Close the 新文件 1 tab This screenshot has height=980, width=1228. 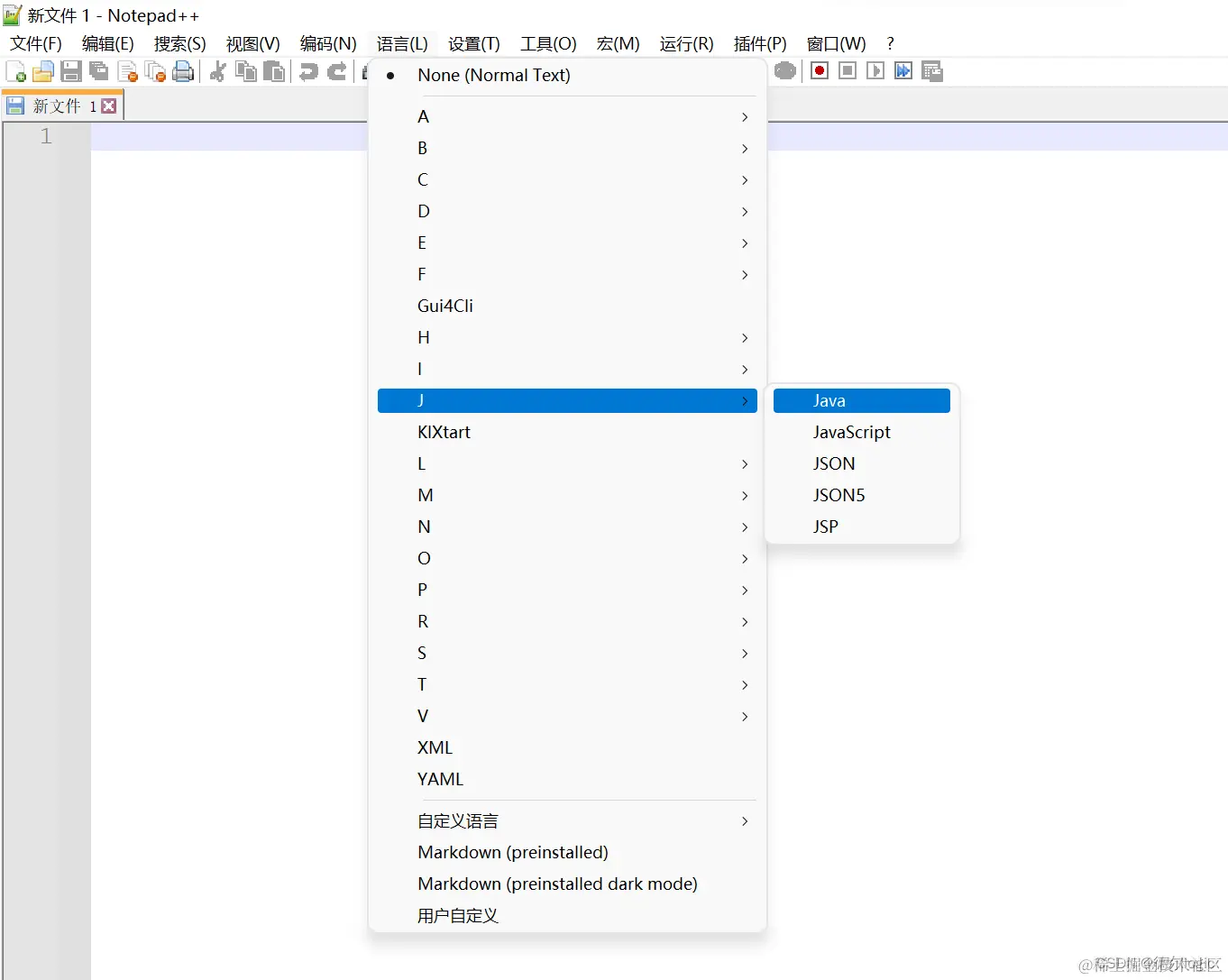tap(109, 105)
